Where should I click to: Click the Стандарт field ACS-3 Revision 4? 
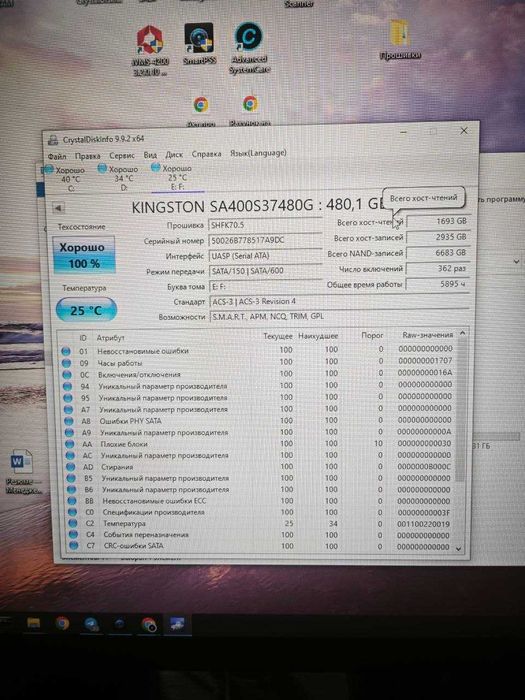(x=339, y=301)
